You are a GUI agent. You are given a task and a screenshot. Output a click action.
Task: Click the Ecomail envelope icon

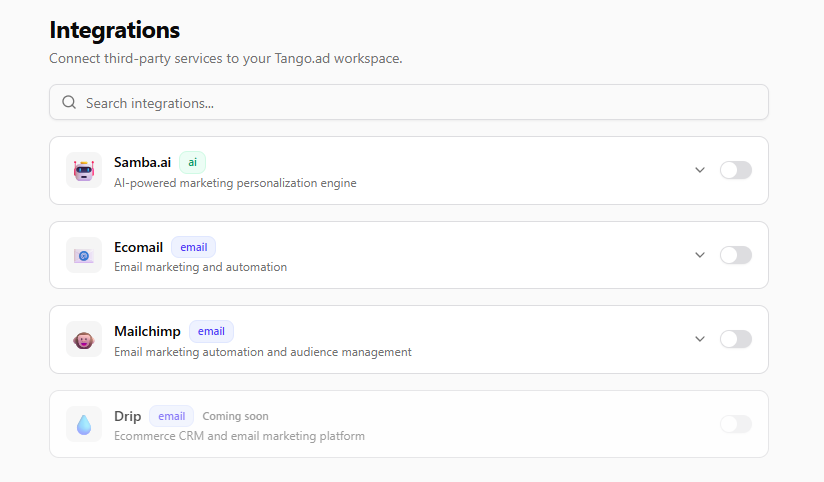point(84,255)
